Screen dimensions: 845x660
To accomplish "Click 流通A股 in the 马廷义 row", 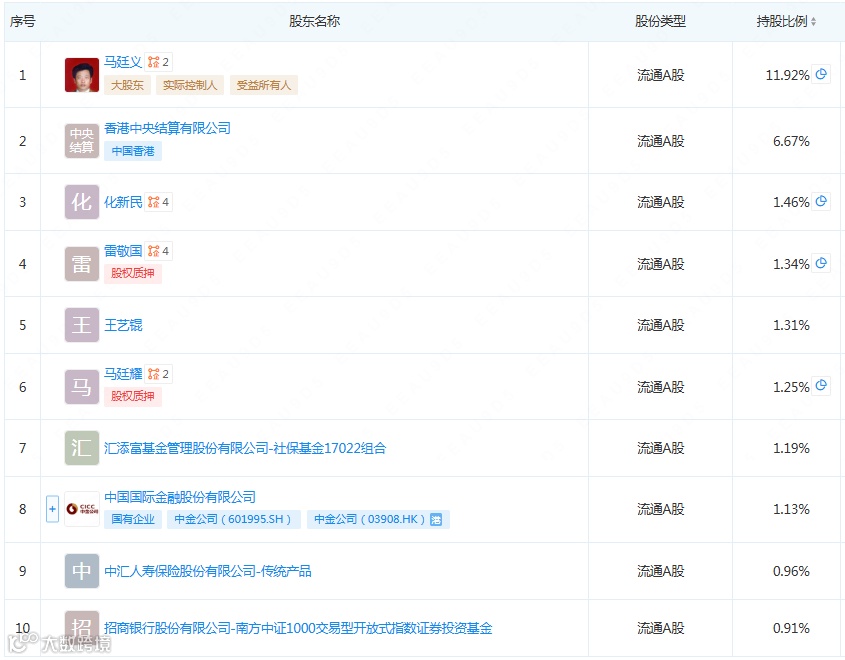I will 660,75.
